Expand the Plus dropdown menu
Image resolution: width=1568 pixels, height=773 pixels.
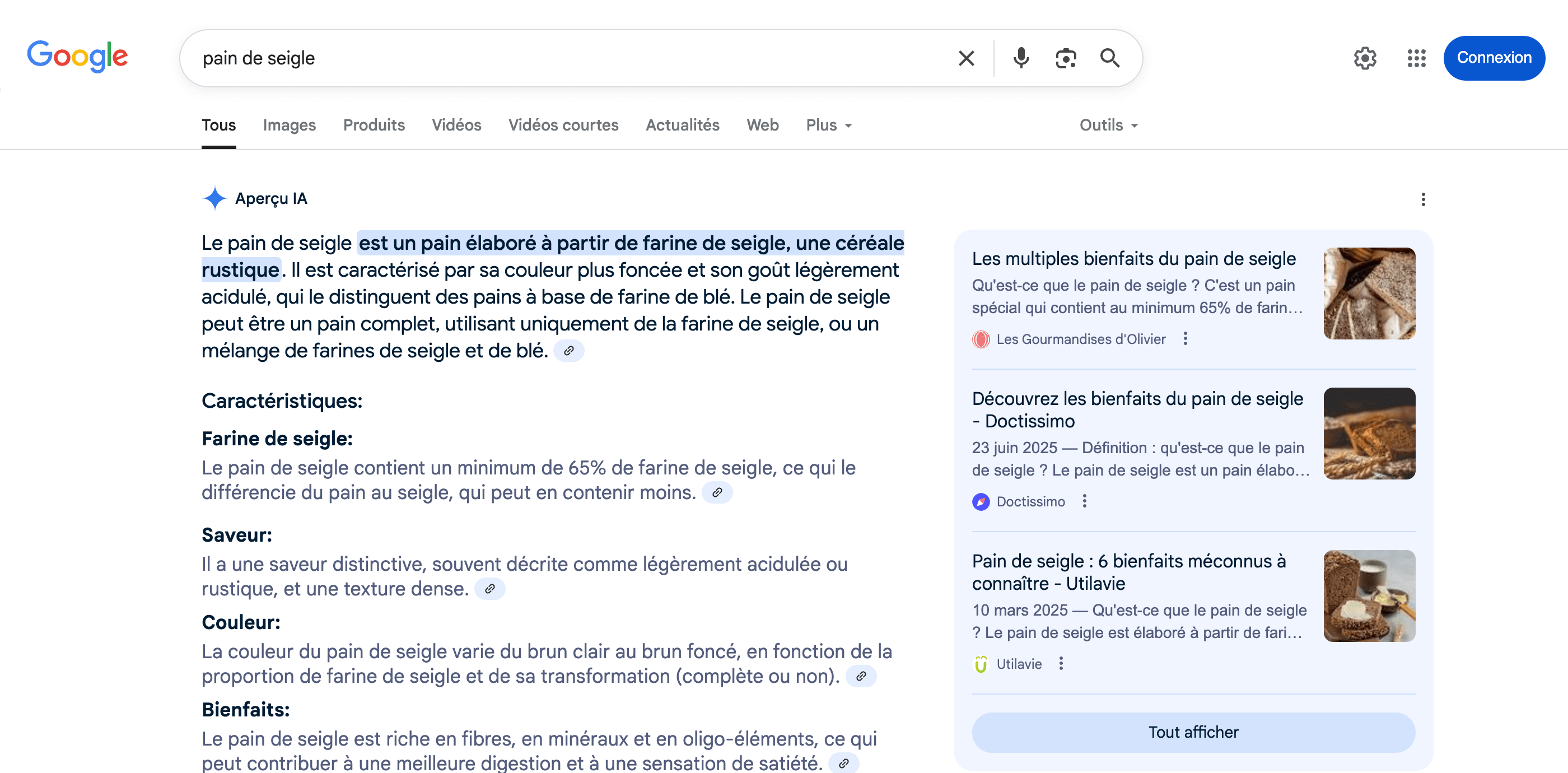(828, 125)
